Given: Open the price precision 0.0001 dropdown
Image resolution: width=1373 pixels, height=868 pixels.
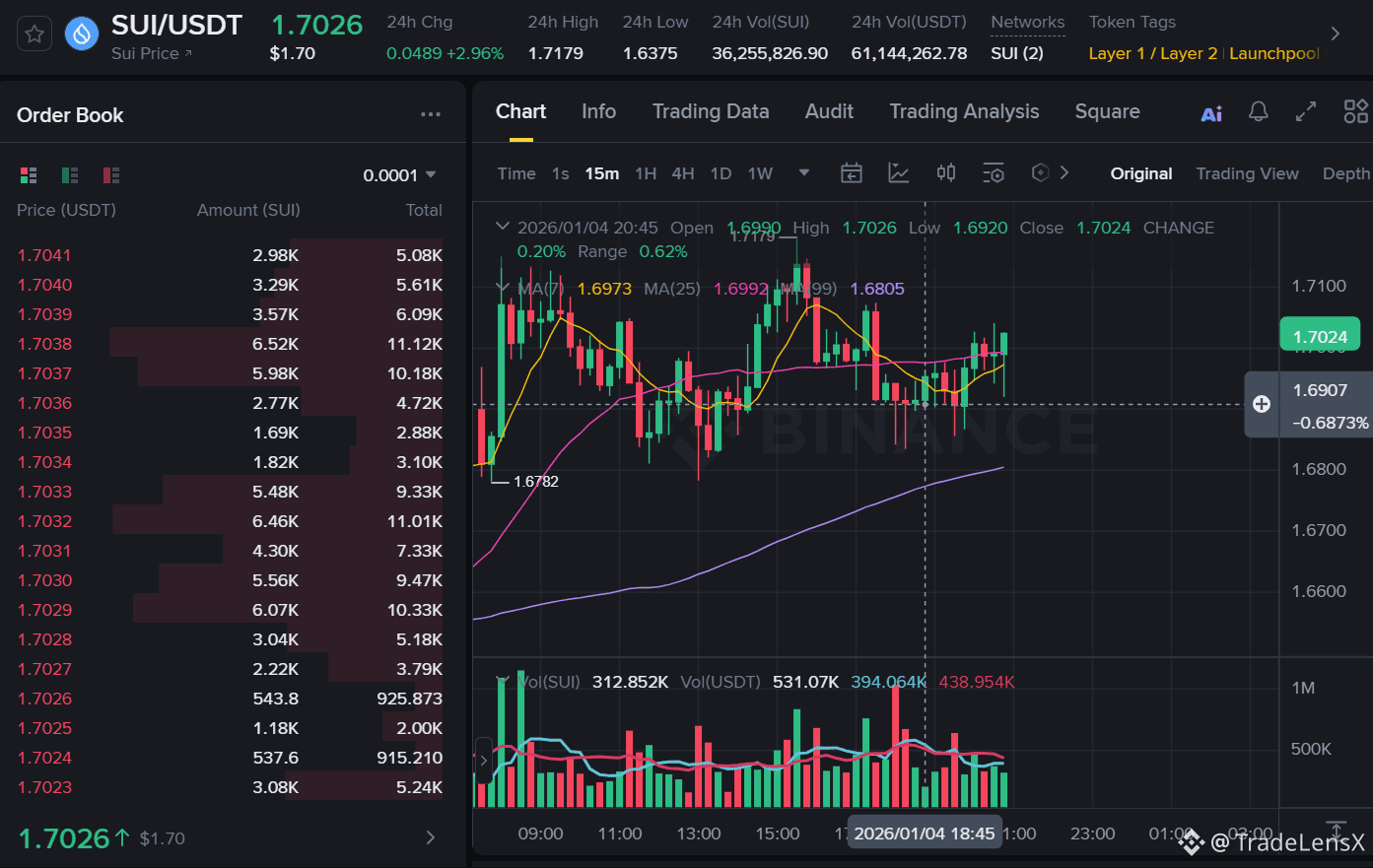Looking at the screenshot, I should point(401,174).
